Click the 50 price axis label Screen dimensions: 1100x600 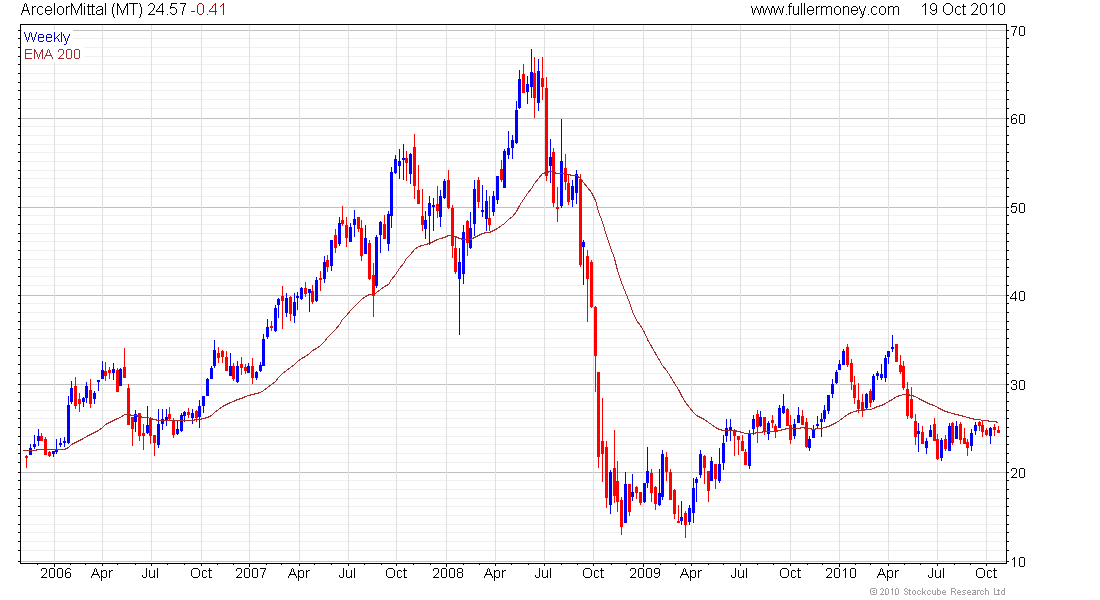(1017, 208)
